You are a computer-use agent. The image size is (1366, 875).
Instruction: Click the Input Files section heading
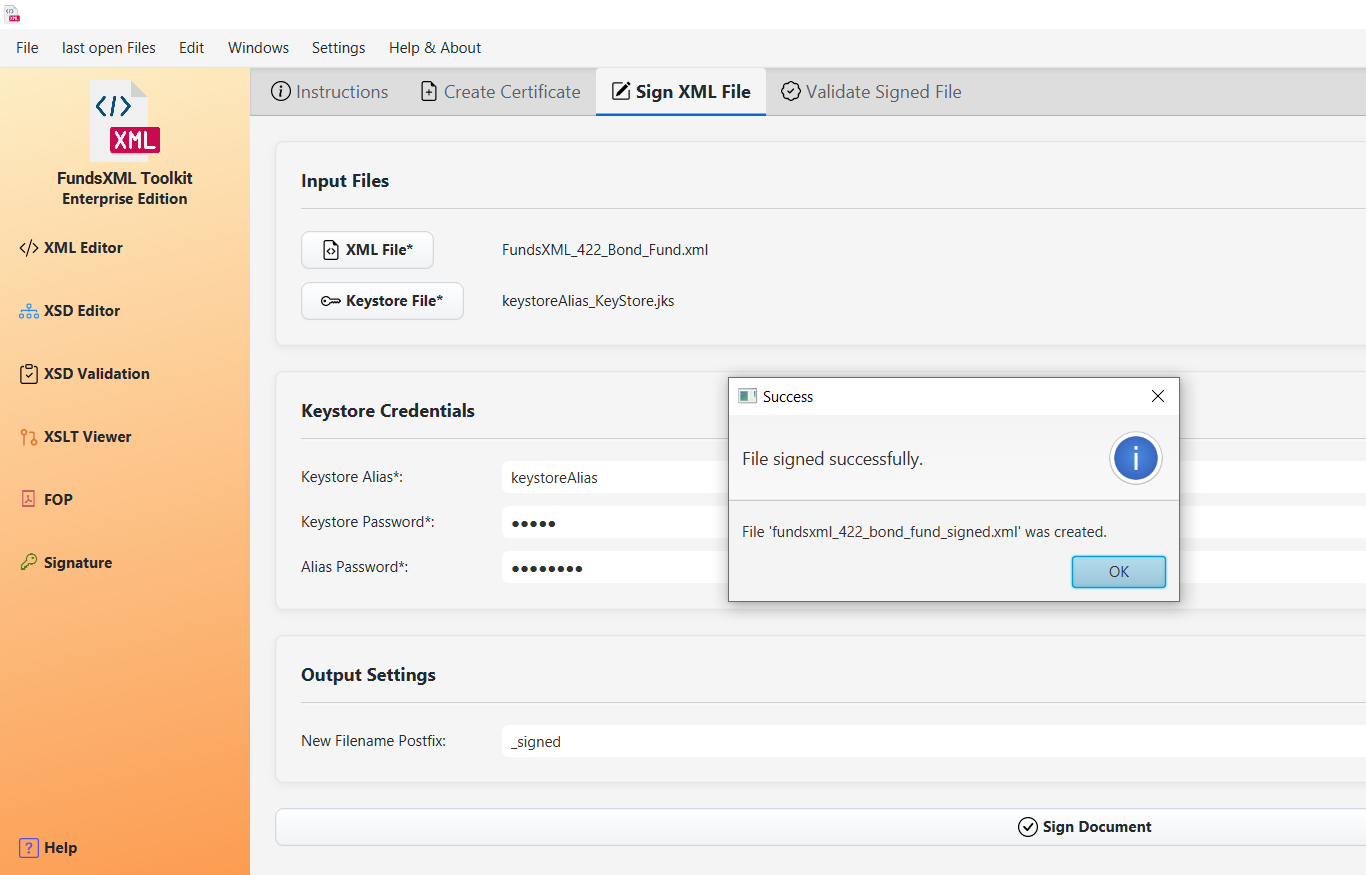tap(345, 181)
